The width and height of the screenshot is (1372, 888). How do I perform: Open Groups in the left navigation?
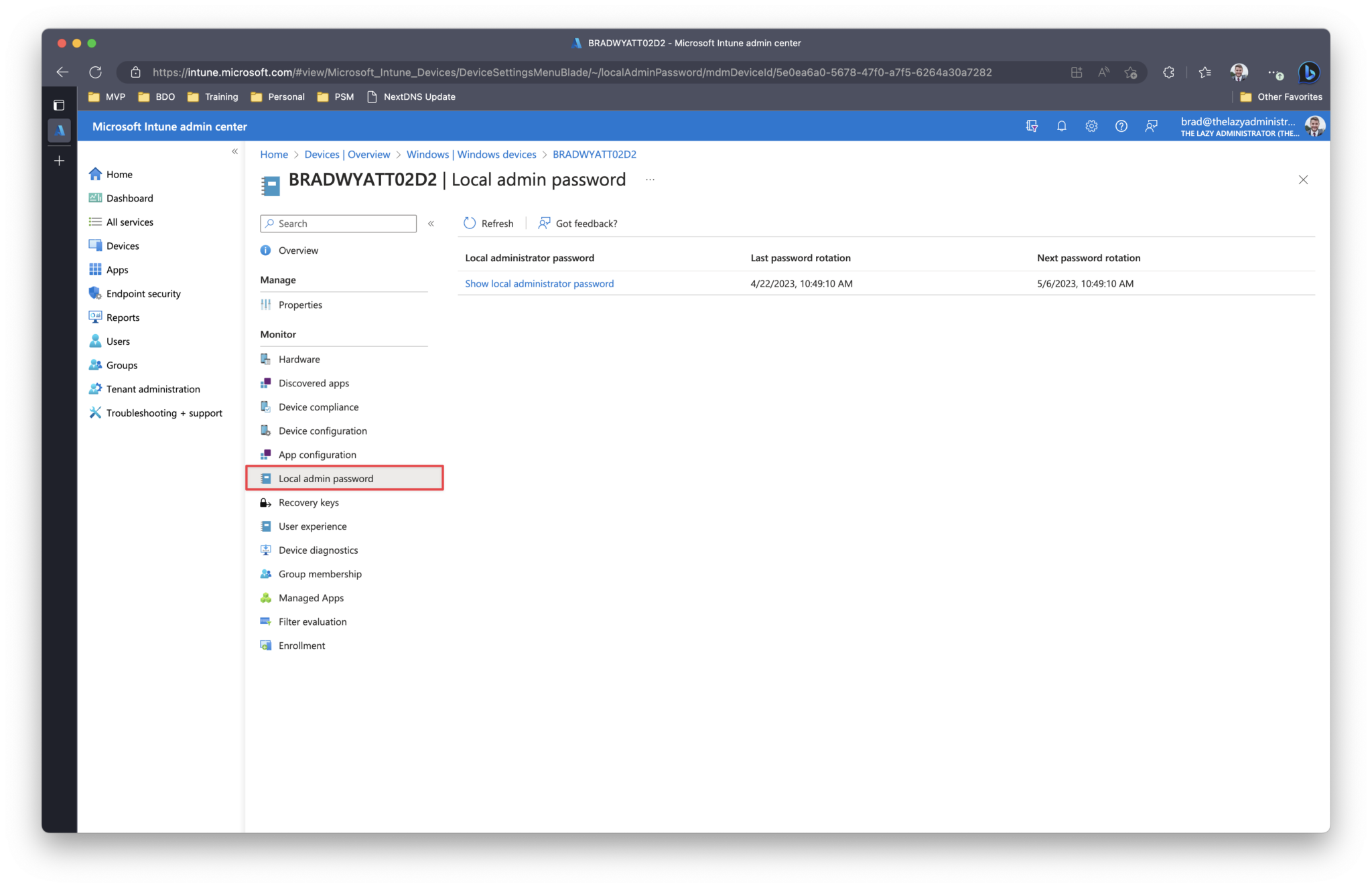pyautogui.click(x=113, y=365)
